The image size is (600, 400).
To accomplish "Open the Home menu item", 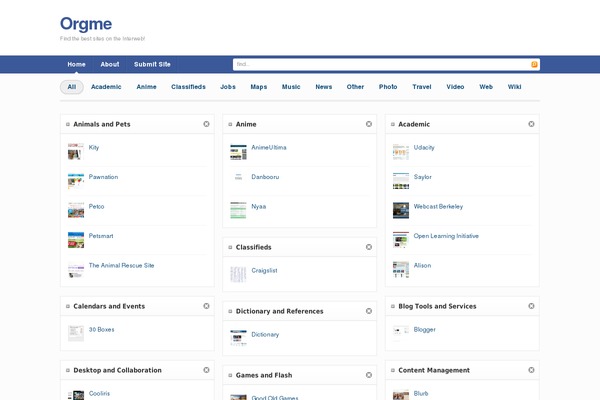I will coord(77,64).
